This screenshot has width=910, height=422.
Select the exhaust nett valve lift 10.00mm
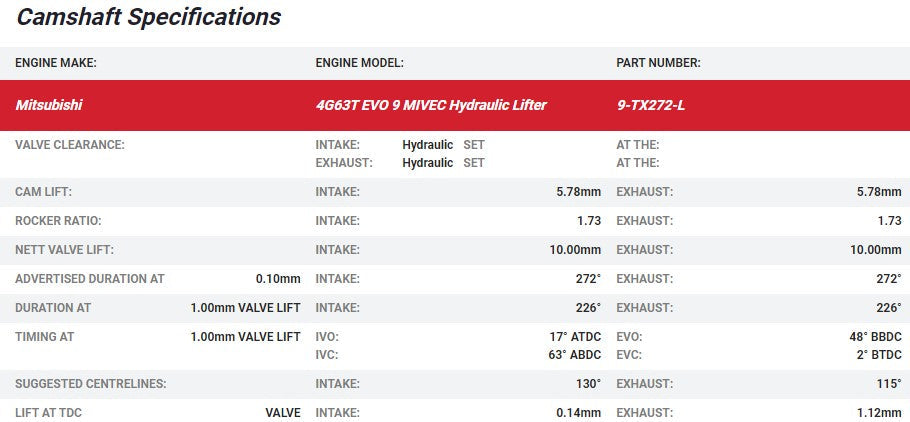[x=875, y=250]
